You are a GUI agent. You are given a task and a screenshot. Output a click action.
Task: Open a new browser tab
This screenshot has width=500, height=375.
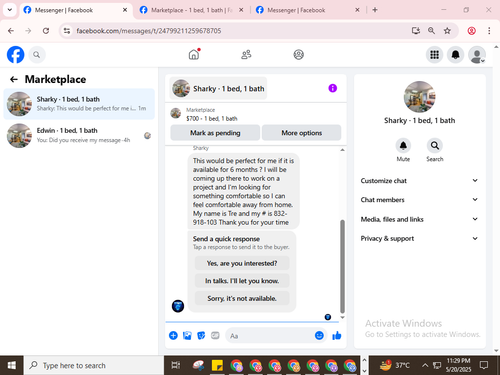(x=375, y=10)
